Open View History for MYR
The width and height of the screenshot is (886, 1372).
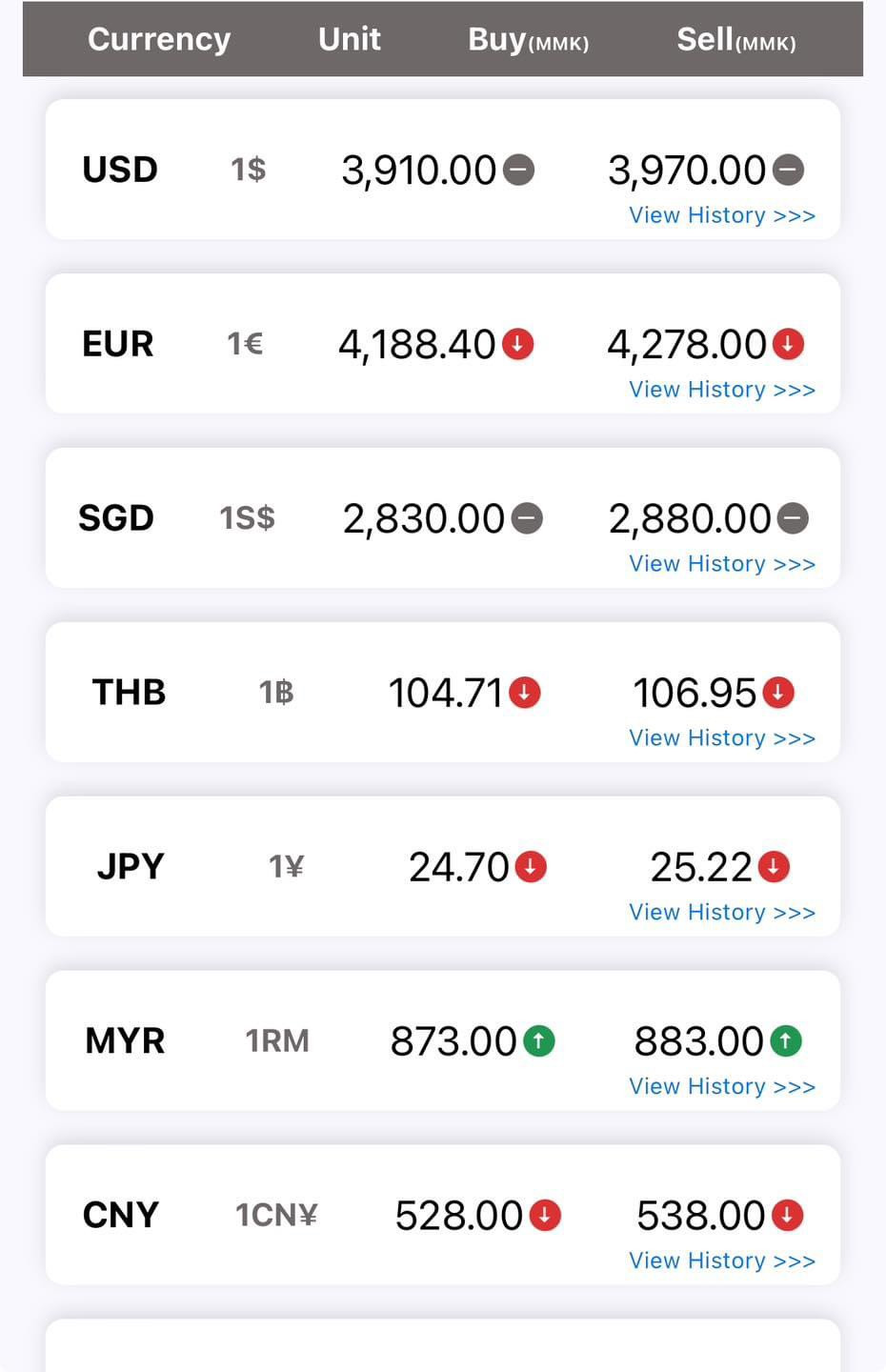click(722, 1087)
